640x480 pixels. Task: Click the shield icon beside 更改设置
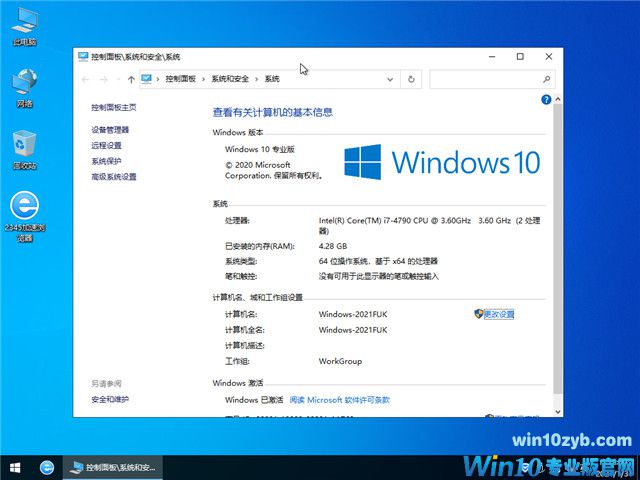coord(478,313)
